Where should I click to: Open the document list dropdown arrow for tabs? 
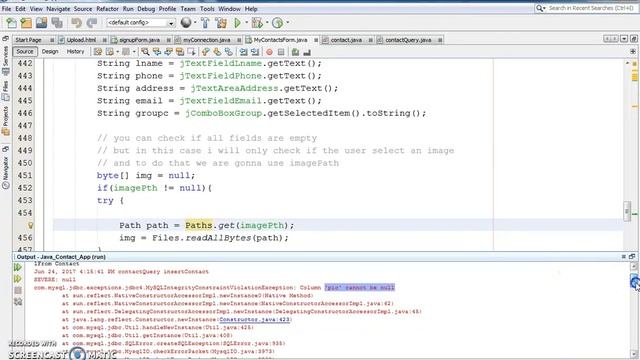(x=624, y=39)
